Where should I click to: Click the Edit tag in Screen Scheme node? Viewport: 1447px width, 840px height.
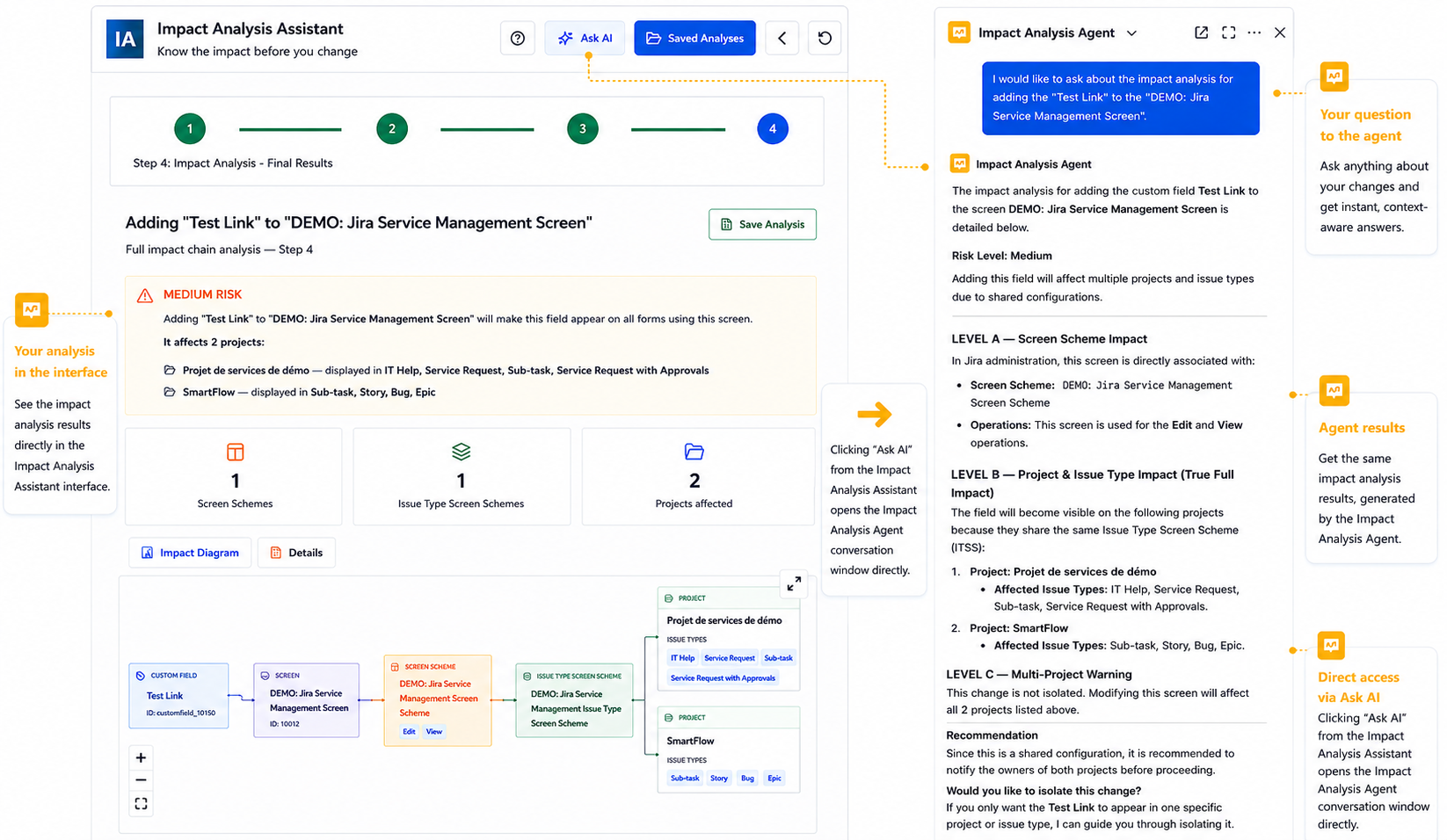tap(409, 731)
